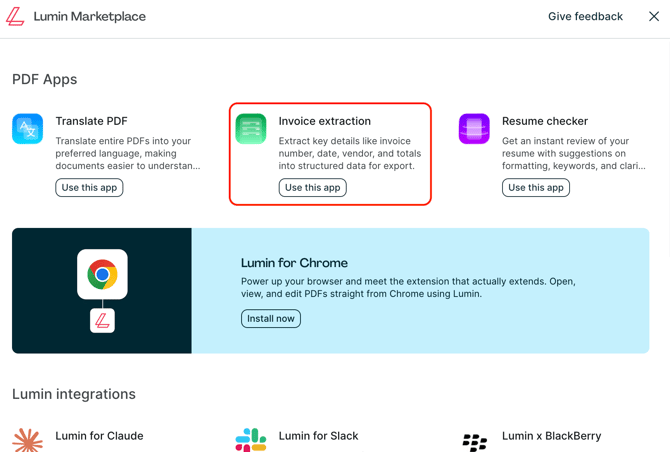Open the Lumin for Chrome heading
This screenshot has height=452, width=670.
point(294,263)
